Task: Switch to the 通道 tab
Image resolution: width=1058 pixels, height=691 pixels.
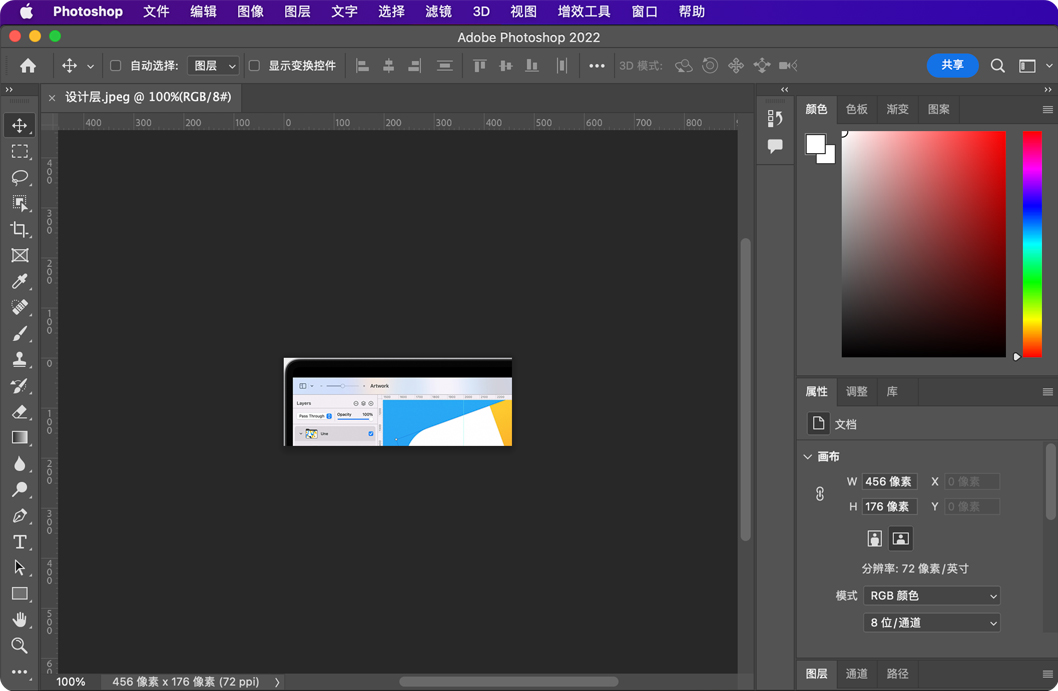Action: [856, 674]
